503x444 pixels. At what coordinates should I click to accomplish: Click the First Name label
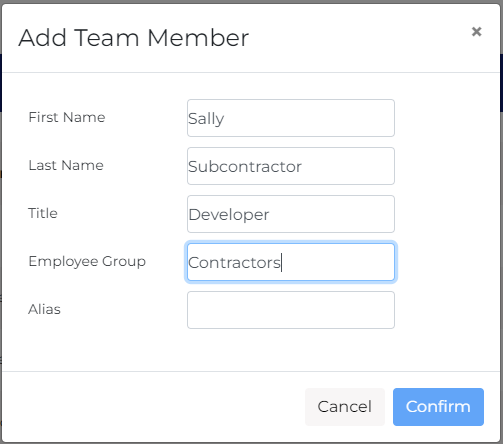coord(67,117)
